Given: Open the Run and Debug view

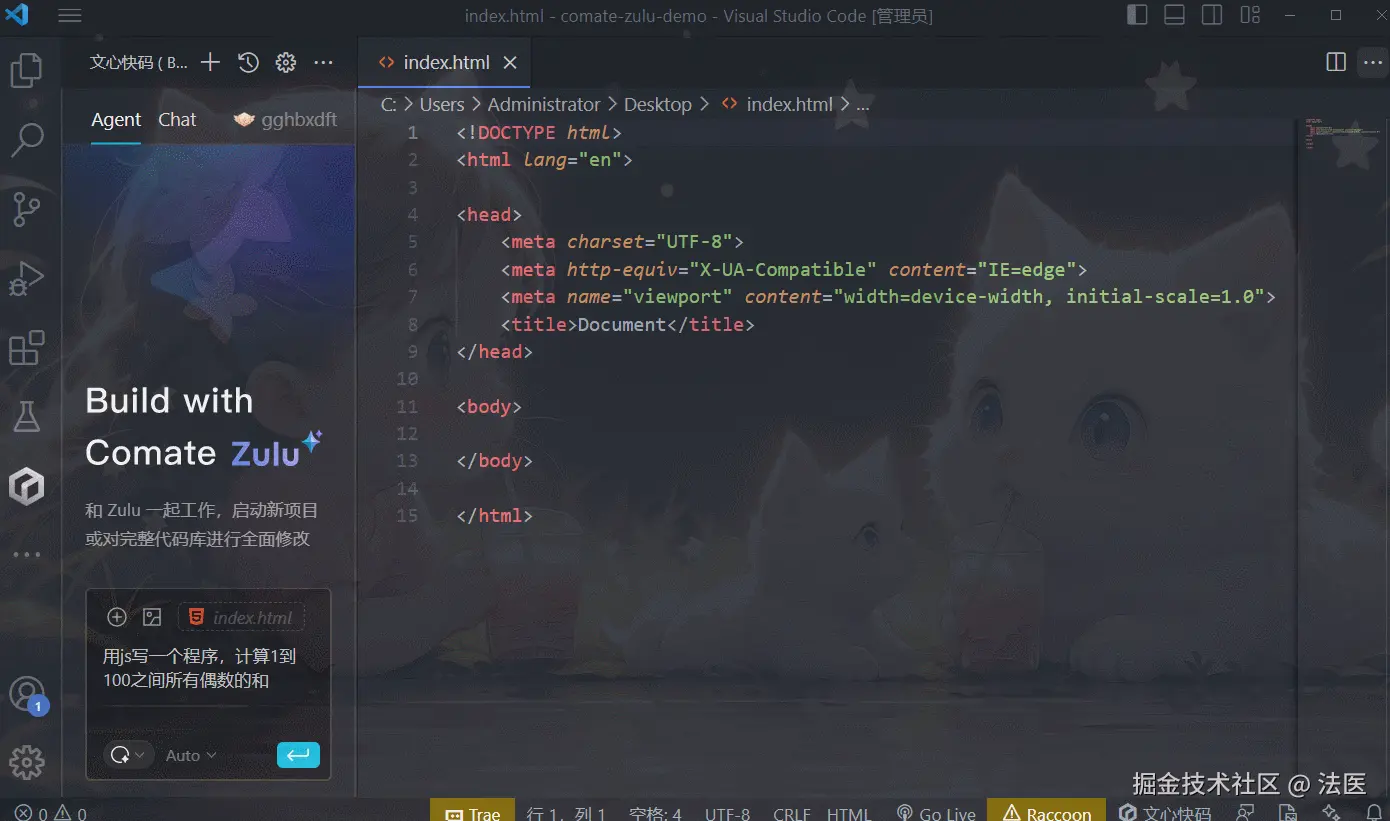Looking at the screenshot, I should pos(26,279).
